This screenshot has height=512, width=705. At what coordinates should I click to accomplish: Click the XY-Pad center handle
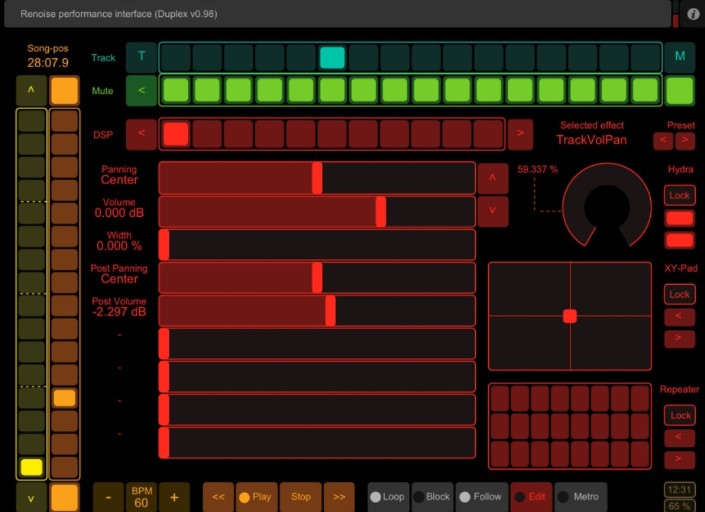[570, 316]
